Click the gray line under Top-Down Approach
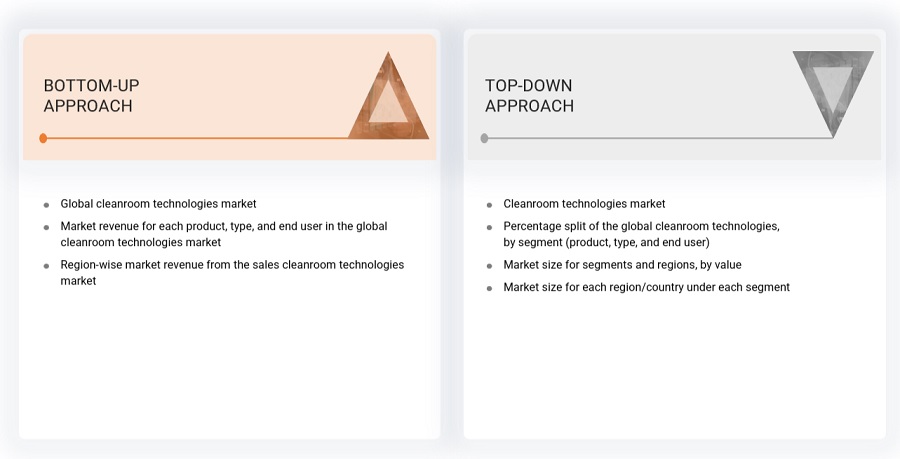 650,138
